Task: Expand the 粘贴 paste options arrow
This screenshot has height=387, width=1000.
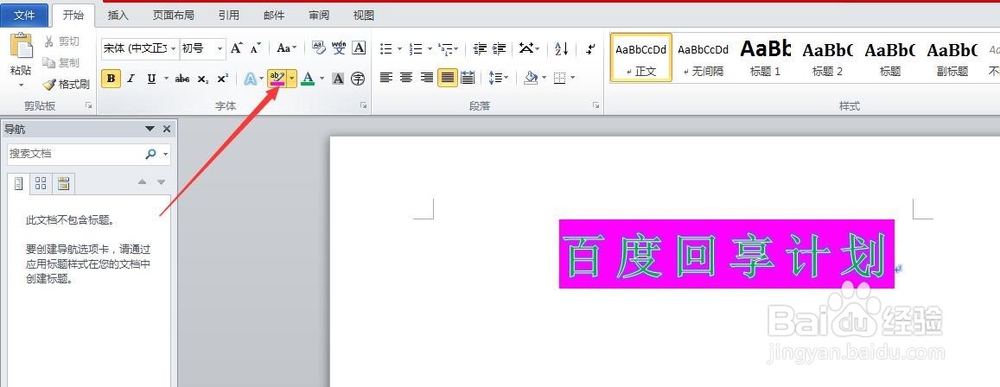Action: click(21, 85)
